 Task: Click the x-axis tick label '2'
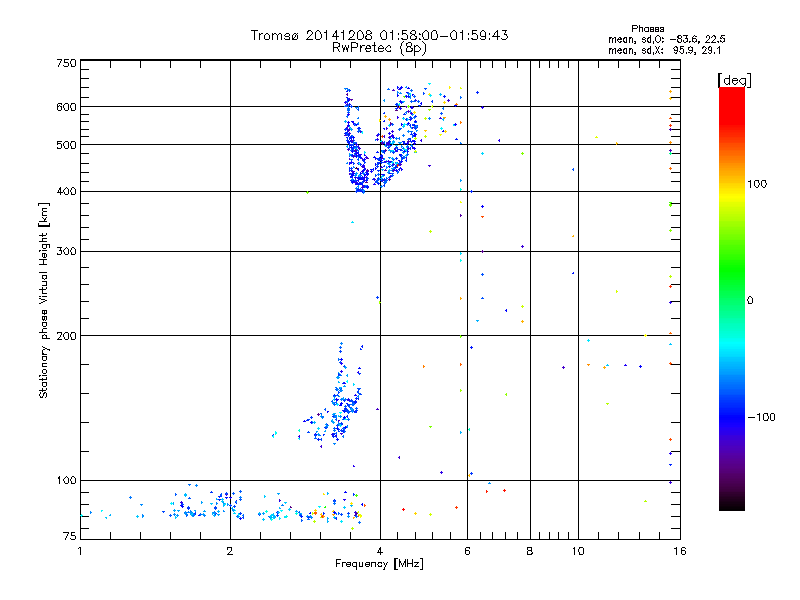[230, 551]
